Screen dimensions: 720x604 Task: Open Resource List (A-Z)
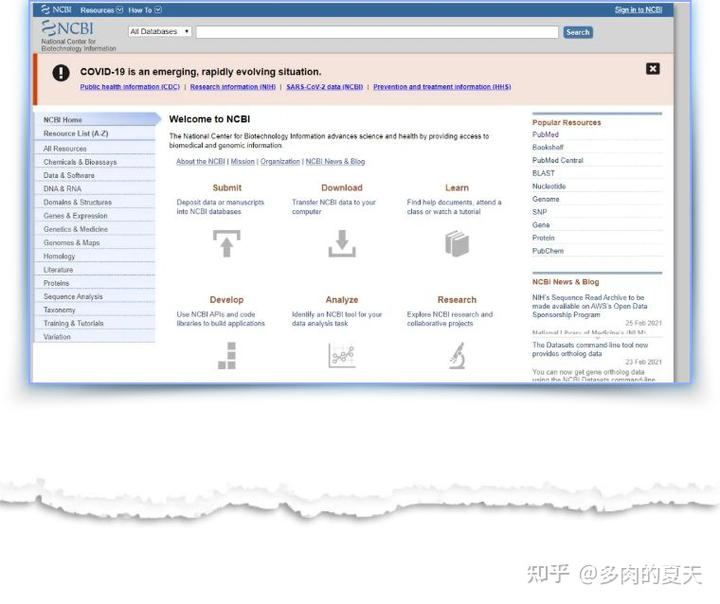(x=95, y=134)
